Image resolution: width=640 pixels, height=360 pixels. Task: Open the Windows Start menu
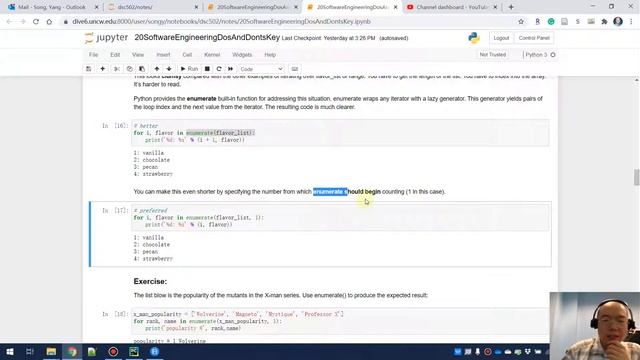(x=9, y=351)
